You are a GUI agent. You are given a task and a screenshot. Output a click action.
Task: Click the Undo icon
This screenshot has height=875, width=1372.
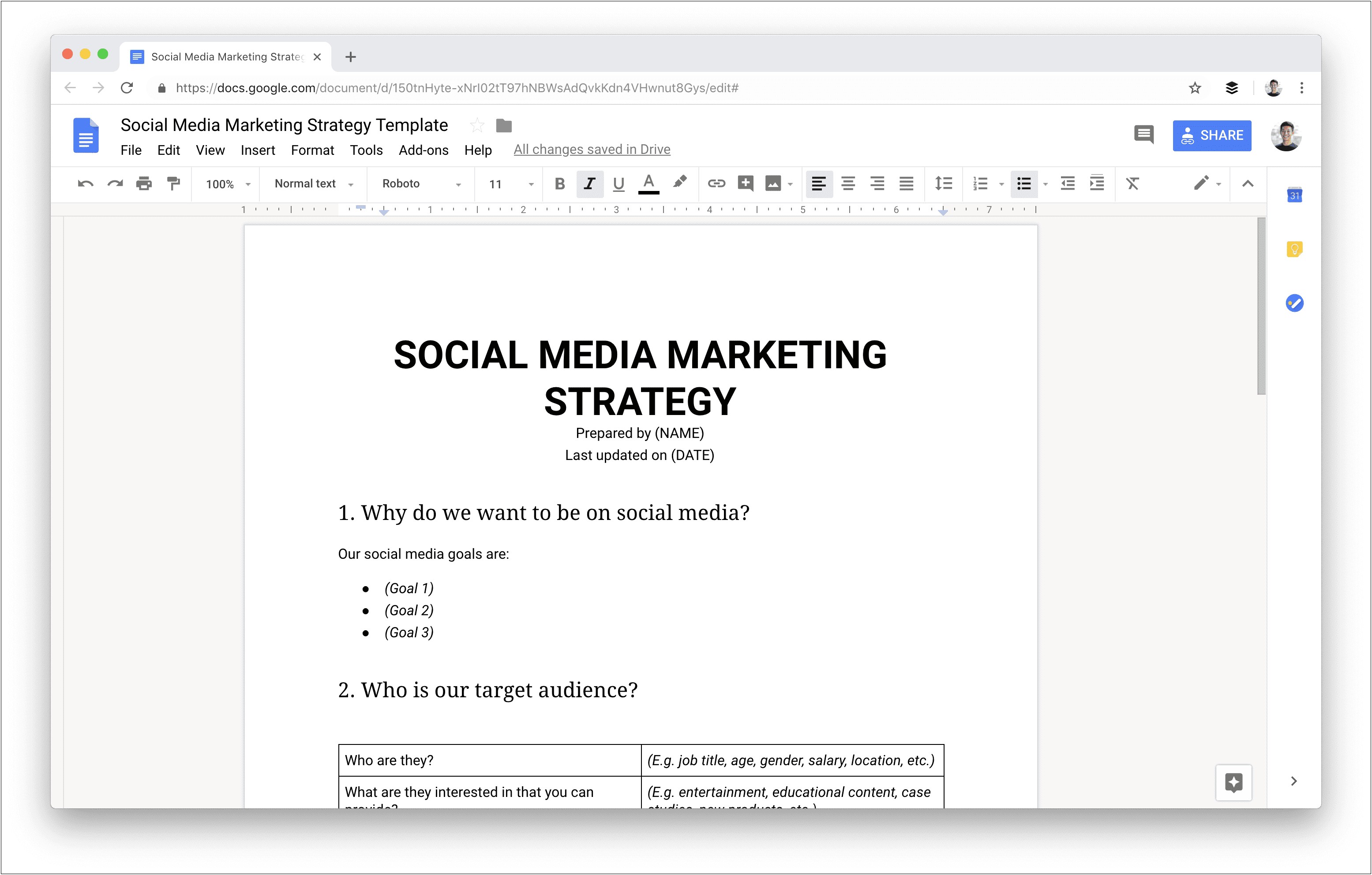point(86,183)
